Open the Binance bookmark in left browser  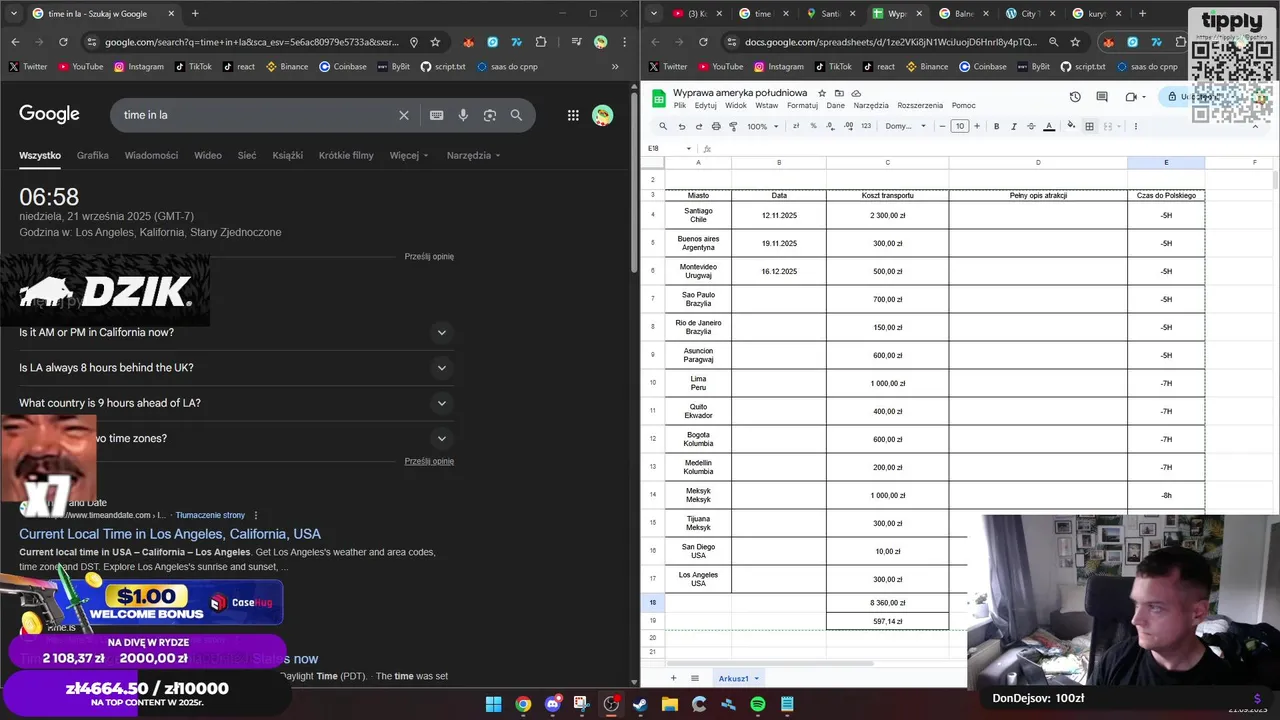pos(287,67)
